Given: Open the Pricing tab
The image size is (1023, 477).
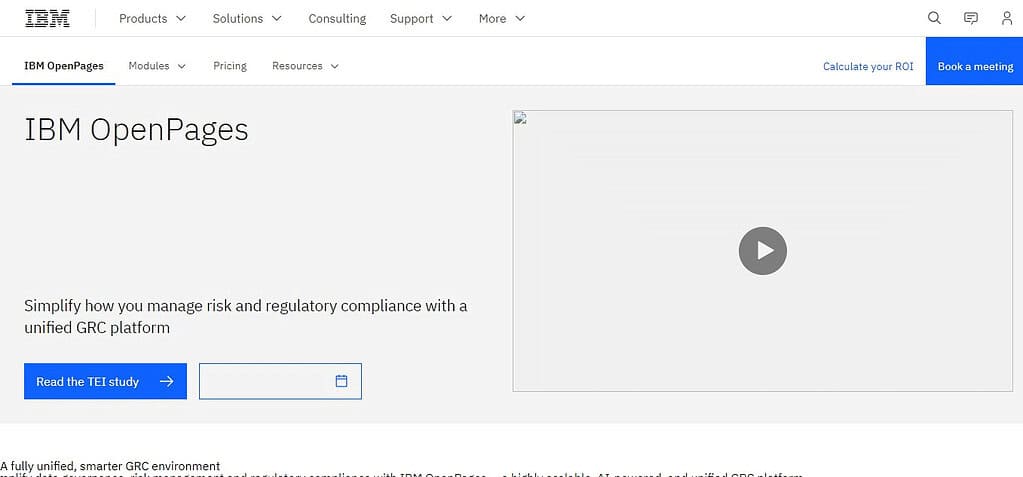Looking at the screenshot, I should point(230,66).
